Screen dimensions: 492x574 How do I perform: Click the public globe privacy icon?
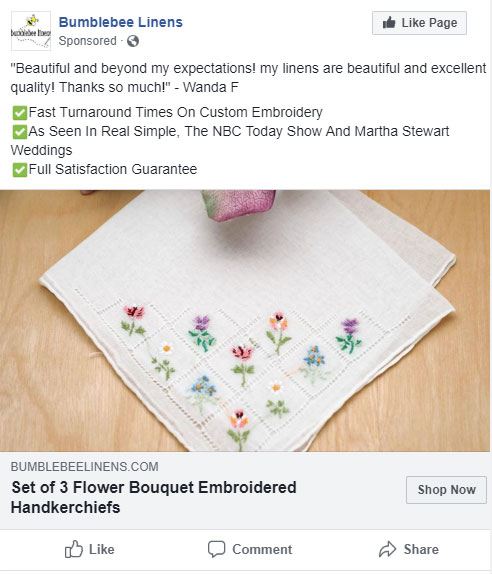pyautogui.click(x=133, y=41)
